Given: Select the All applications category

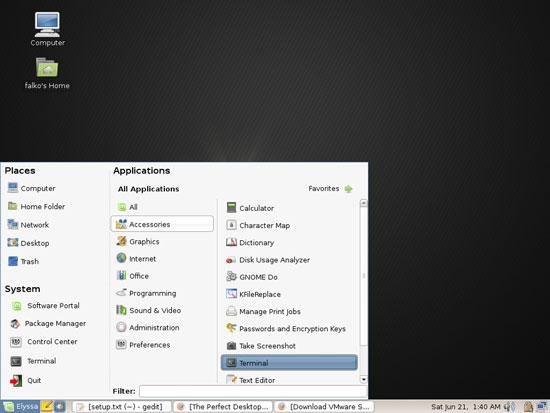Looking at the screenshot, I should pyautogui.click(x=162, y=207).
